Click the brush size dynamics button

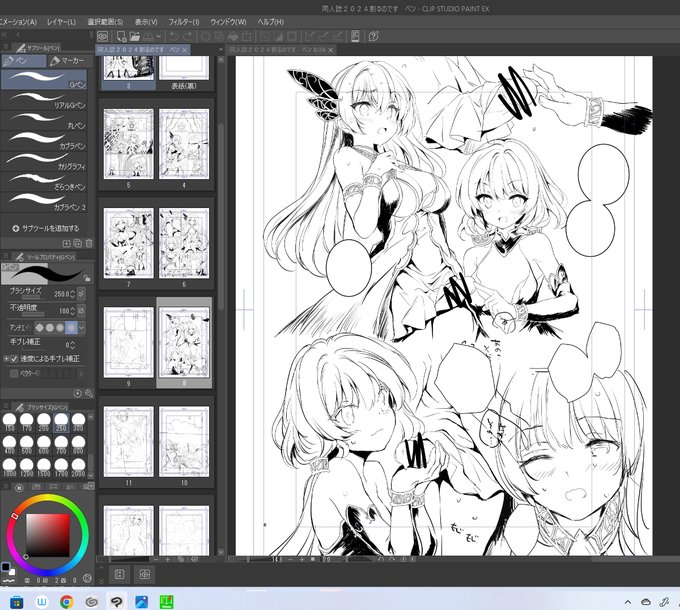[x=81, y=294]
